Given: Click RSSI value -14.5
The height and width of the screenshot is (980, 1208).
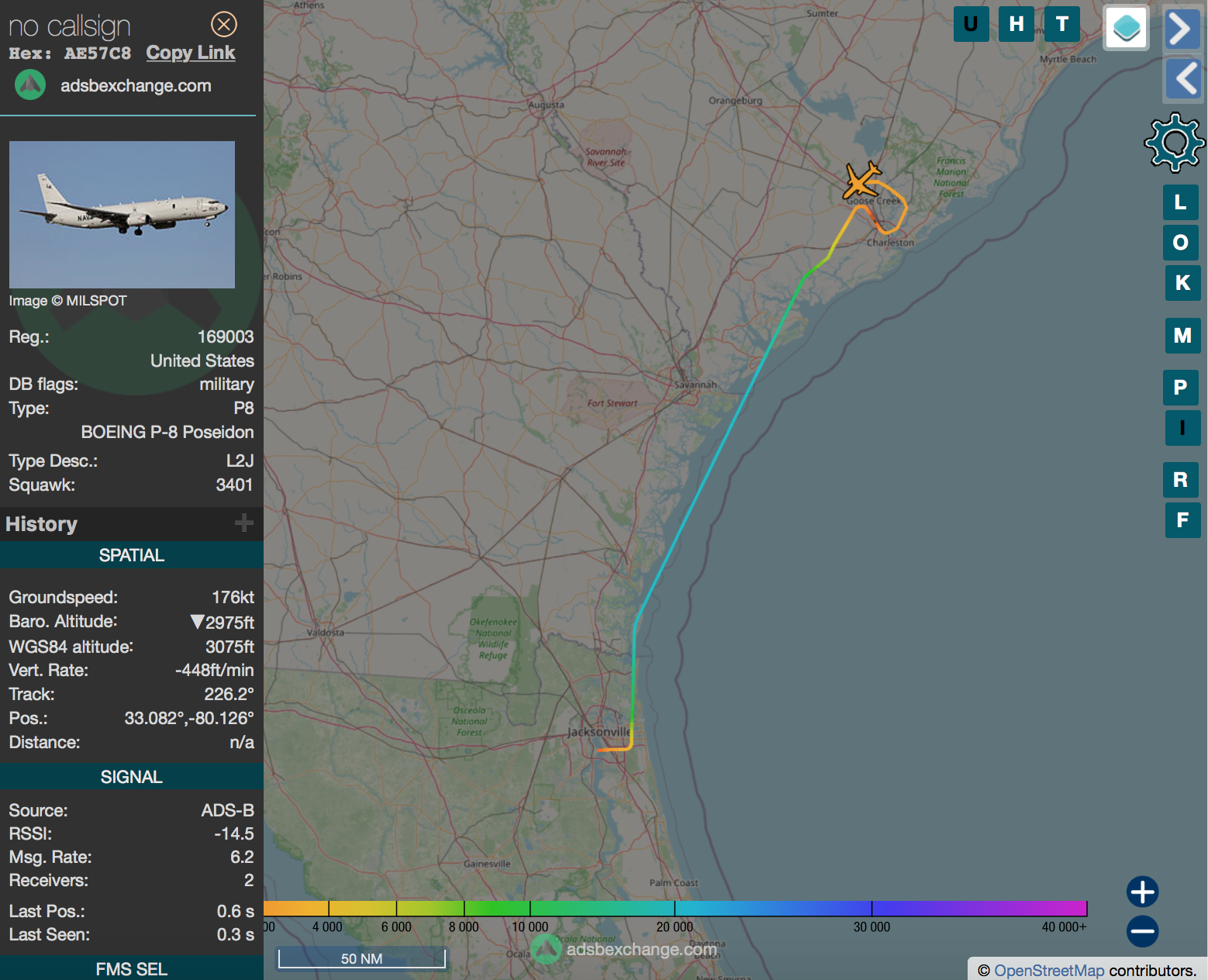Looking at the screenshot, I should point(233,833).
